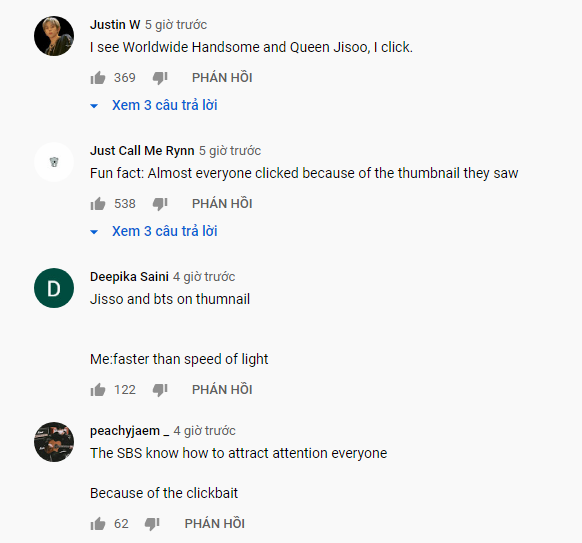
Task: Open Just Call Me Rynn channel name link
Action: (142, 151)
